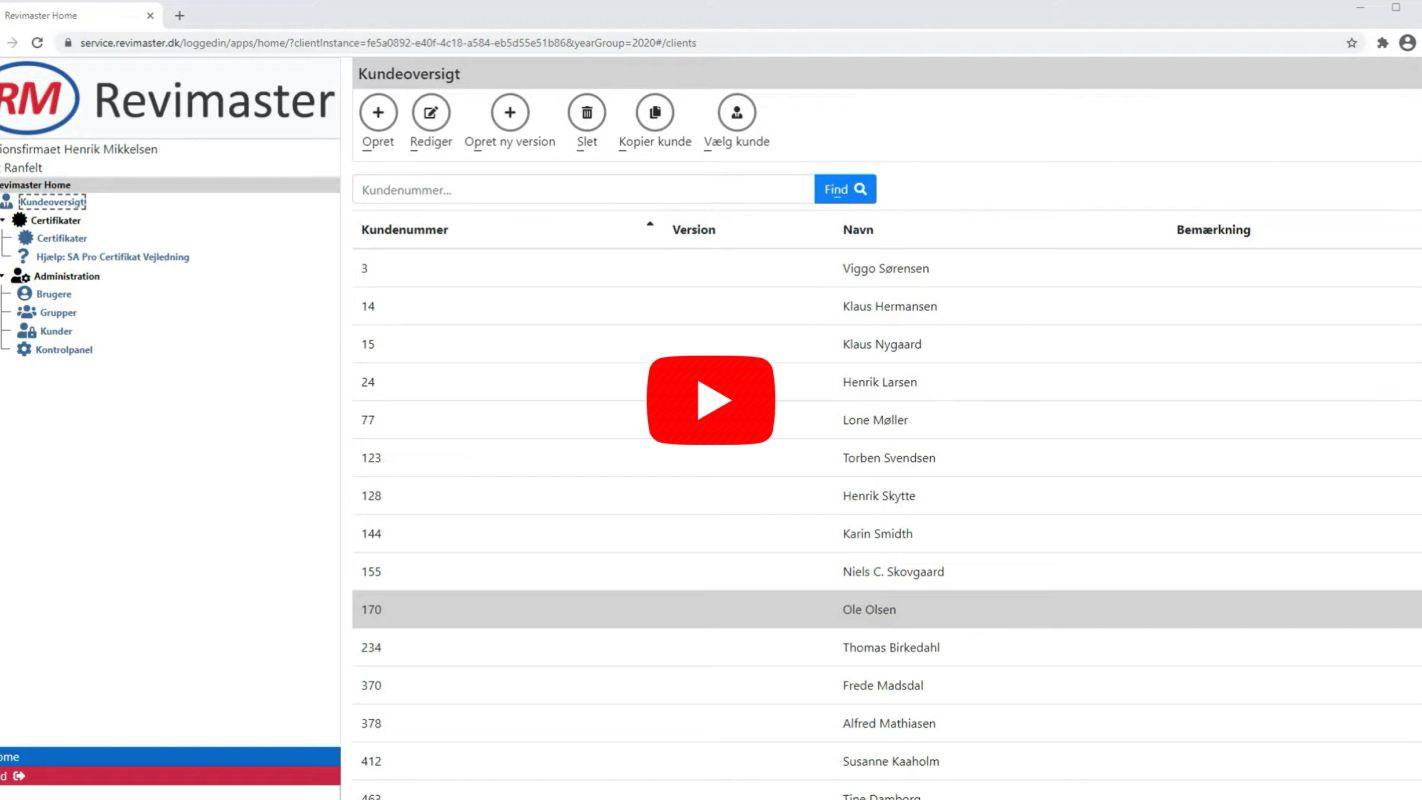Click the Revimaster Home sidebar header
The width and height of the screenshot is (1422, 800).
pos(170,185)
